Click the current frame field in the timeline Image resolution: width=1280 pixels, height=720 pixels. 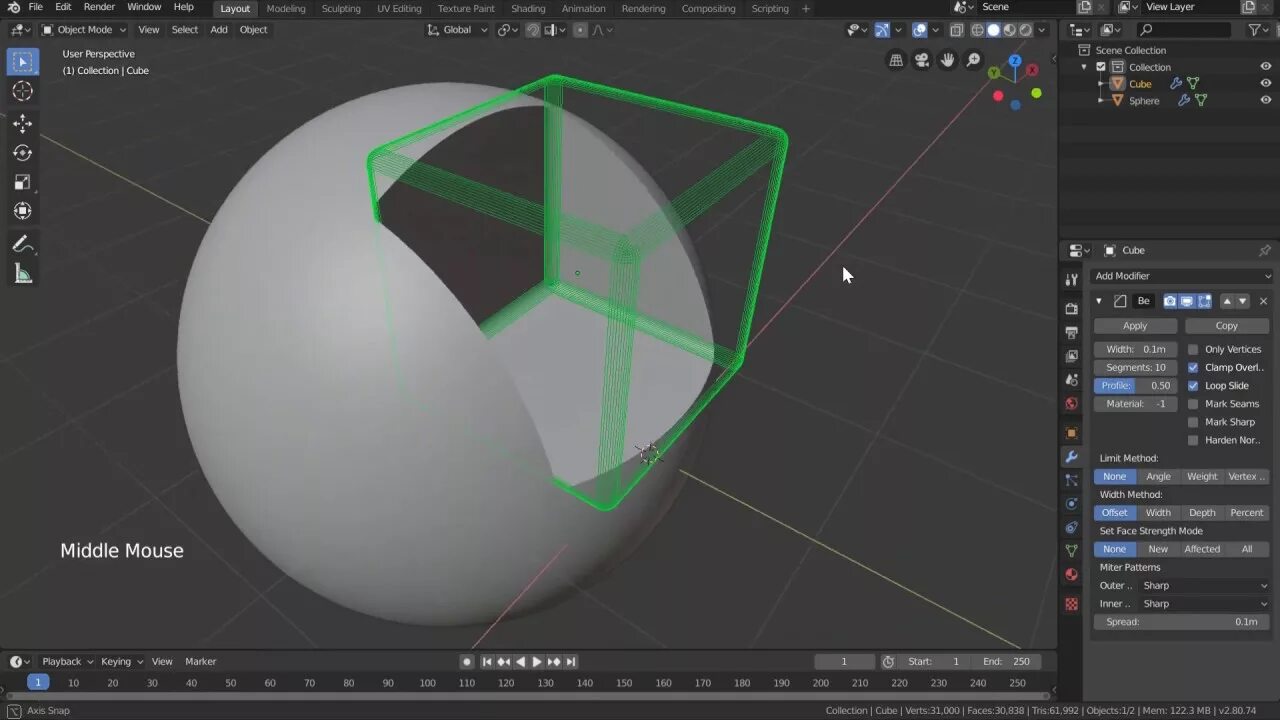pyautogui.click(x=845, y=661)
